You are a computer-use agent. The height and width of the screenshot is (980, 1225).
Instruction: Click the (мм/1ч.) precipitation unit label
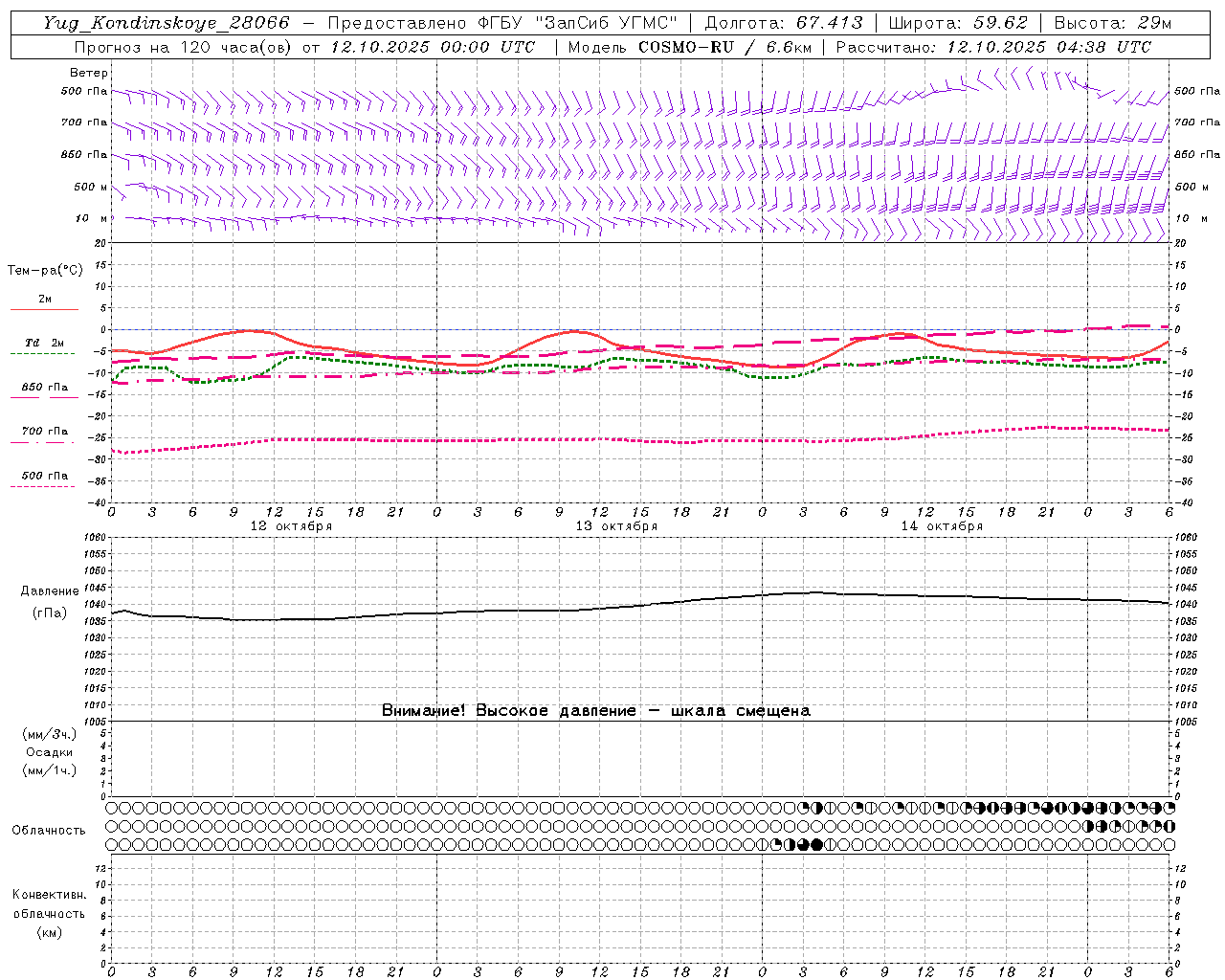pos(50,770)
